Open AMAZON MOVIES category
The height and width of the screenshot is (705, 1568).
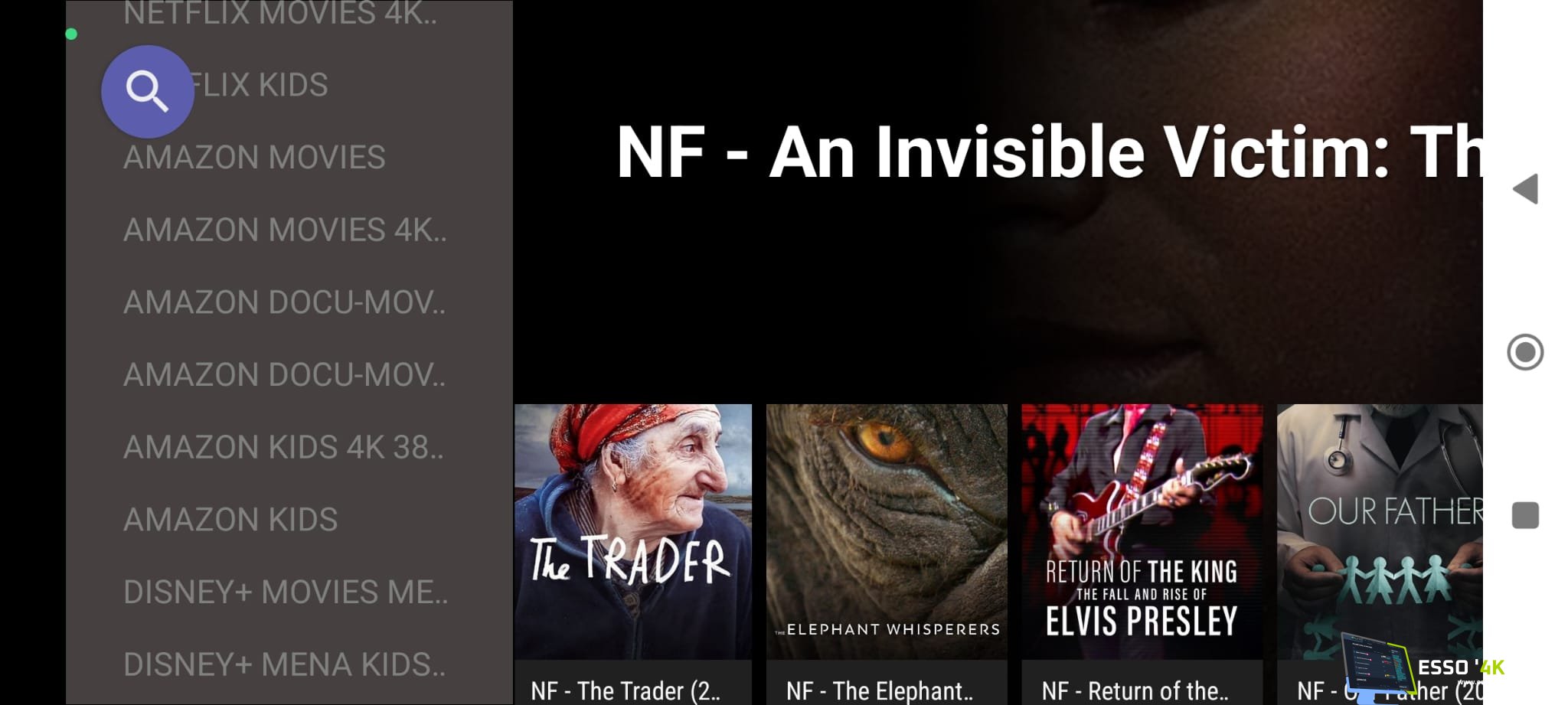click(x=254, y=158)
